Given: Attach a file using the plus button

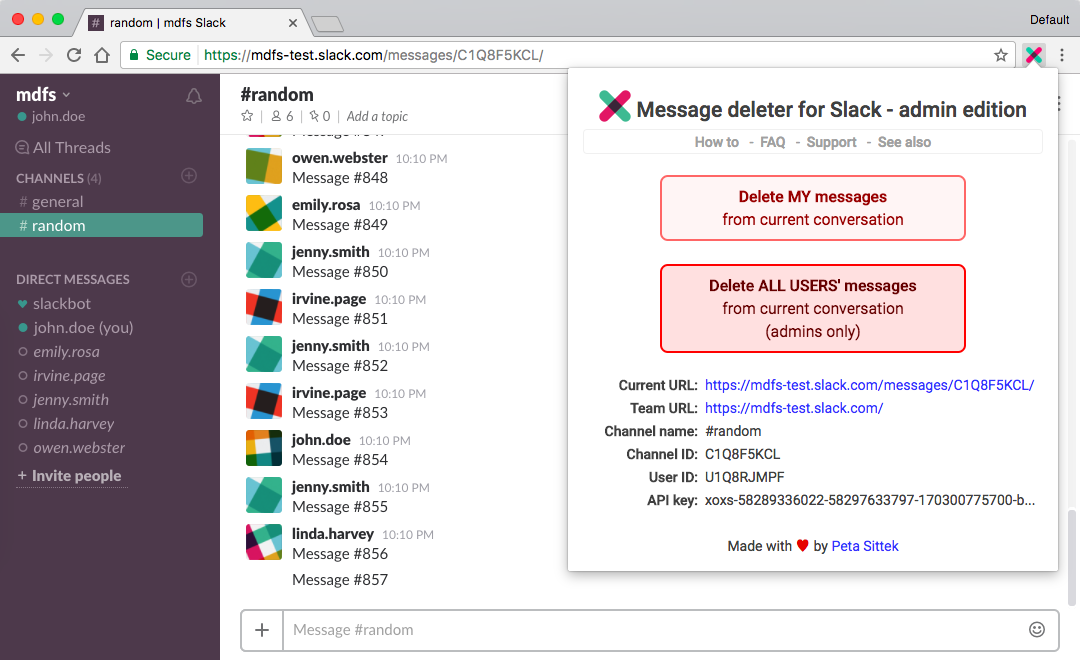Looking at the screenshot, I should click(x=262, y=629).
